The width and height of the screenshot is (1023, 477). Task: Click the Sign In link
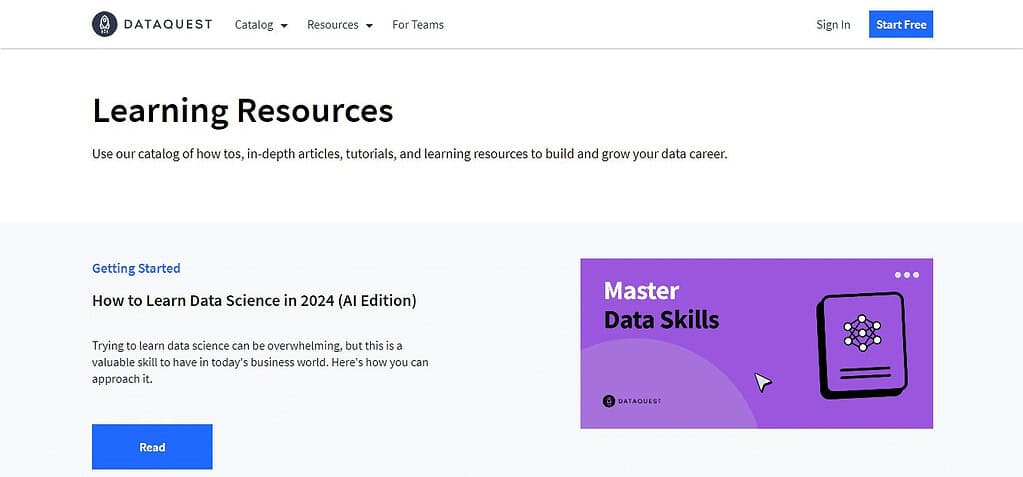pos(833,25)
